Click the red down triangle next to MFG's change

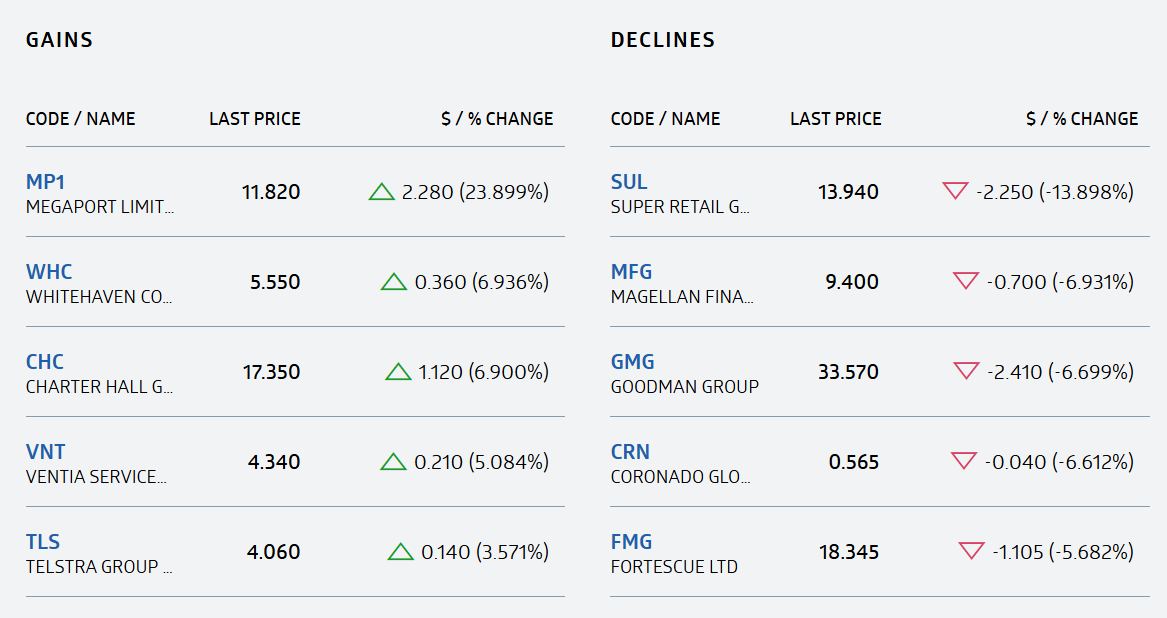(963, 281)
